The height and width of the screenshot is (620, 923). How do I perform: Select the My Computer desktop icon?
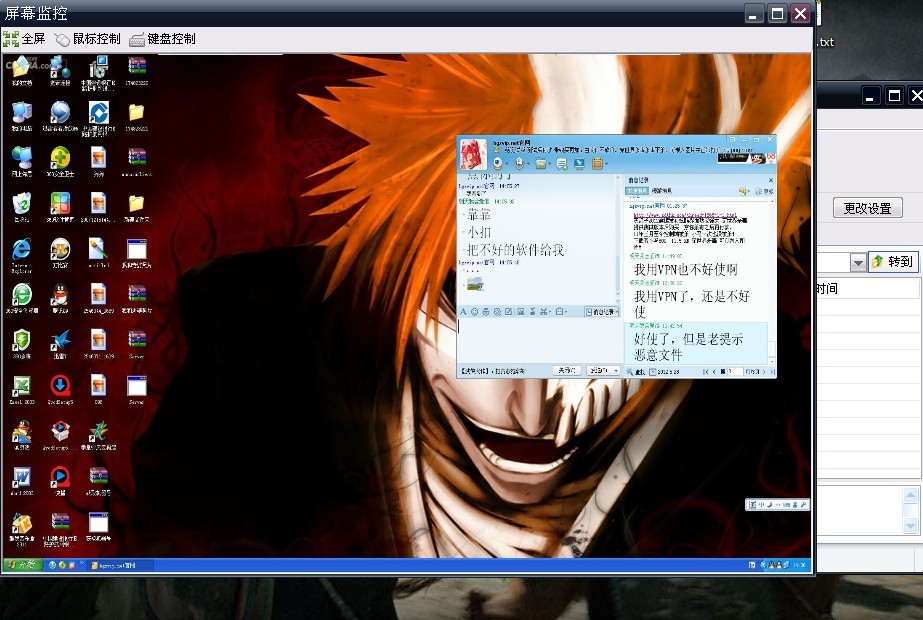point(22,116)
